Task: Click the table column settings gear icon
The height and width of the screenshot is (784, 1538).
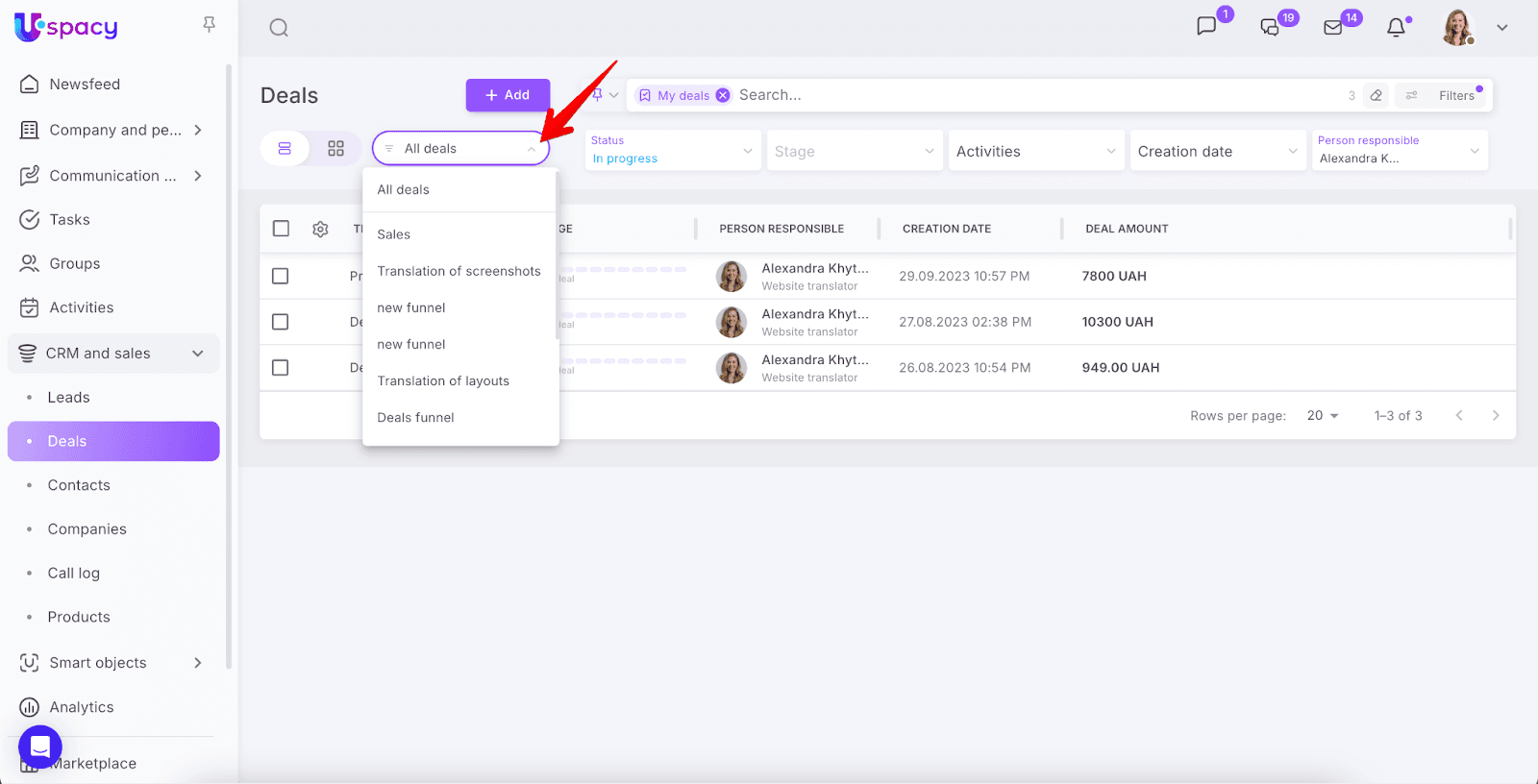Action: click(x=320, y=229)
